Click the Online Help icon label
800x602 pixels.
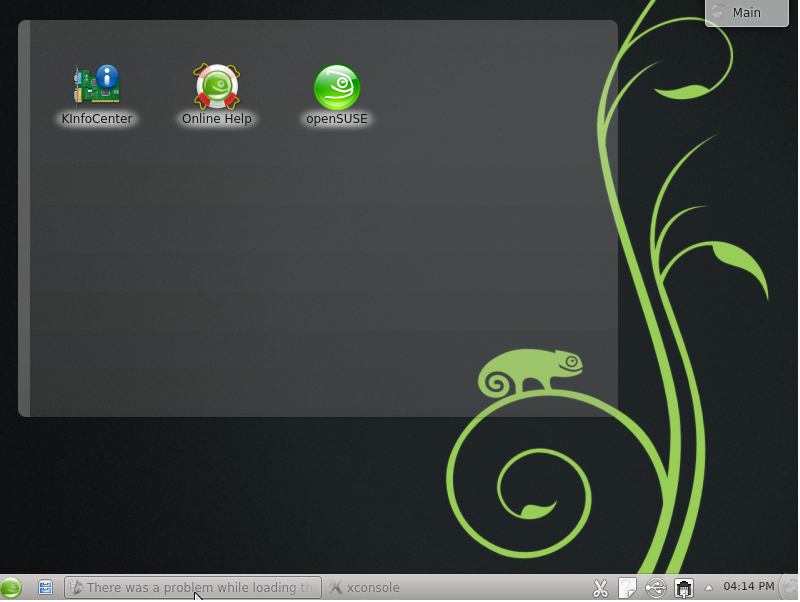(x=216, y=119)
